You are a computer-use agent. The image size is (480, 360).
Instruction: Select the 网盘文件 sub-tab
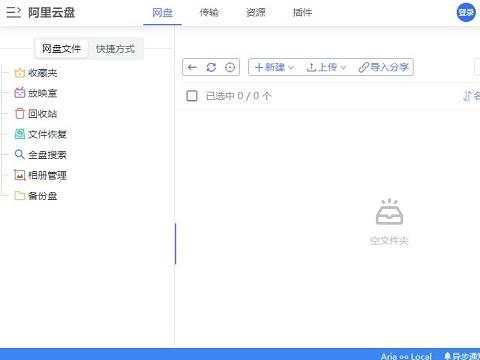point(62,49)
